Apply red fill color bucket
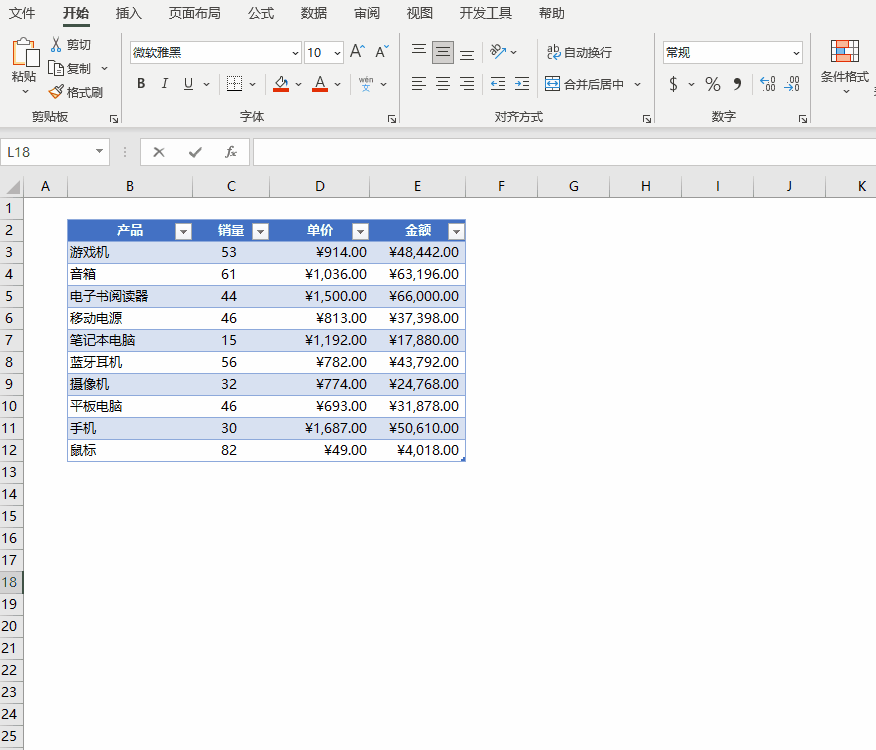This screenshot has height=750, width=876. 281,84
